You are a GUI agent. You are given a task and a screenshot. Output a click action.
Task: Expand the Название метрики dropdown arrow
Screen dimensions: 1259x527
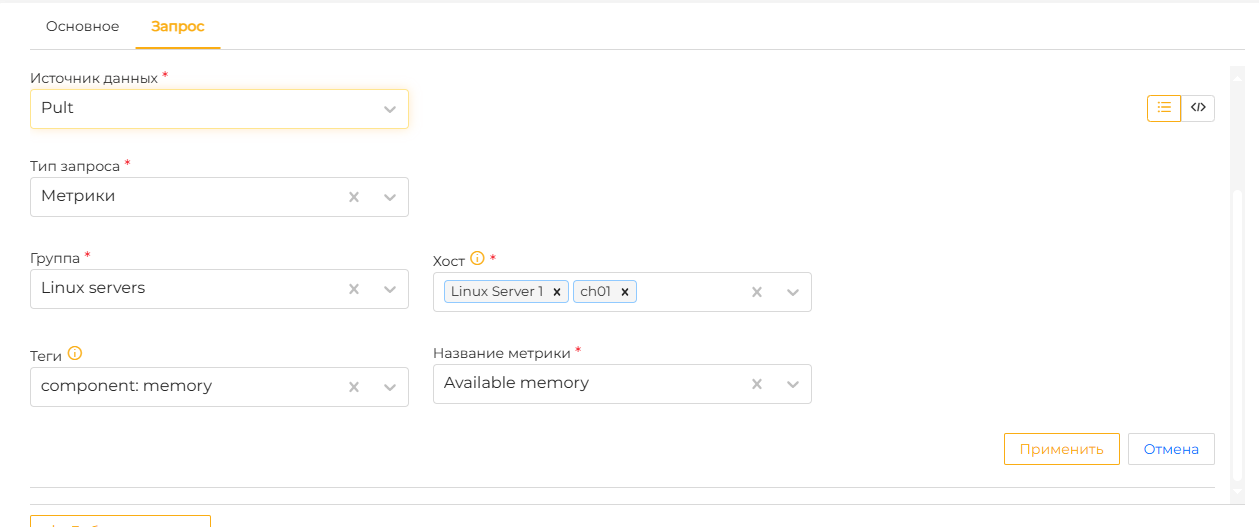(793, 384)
